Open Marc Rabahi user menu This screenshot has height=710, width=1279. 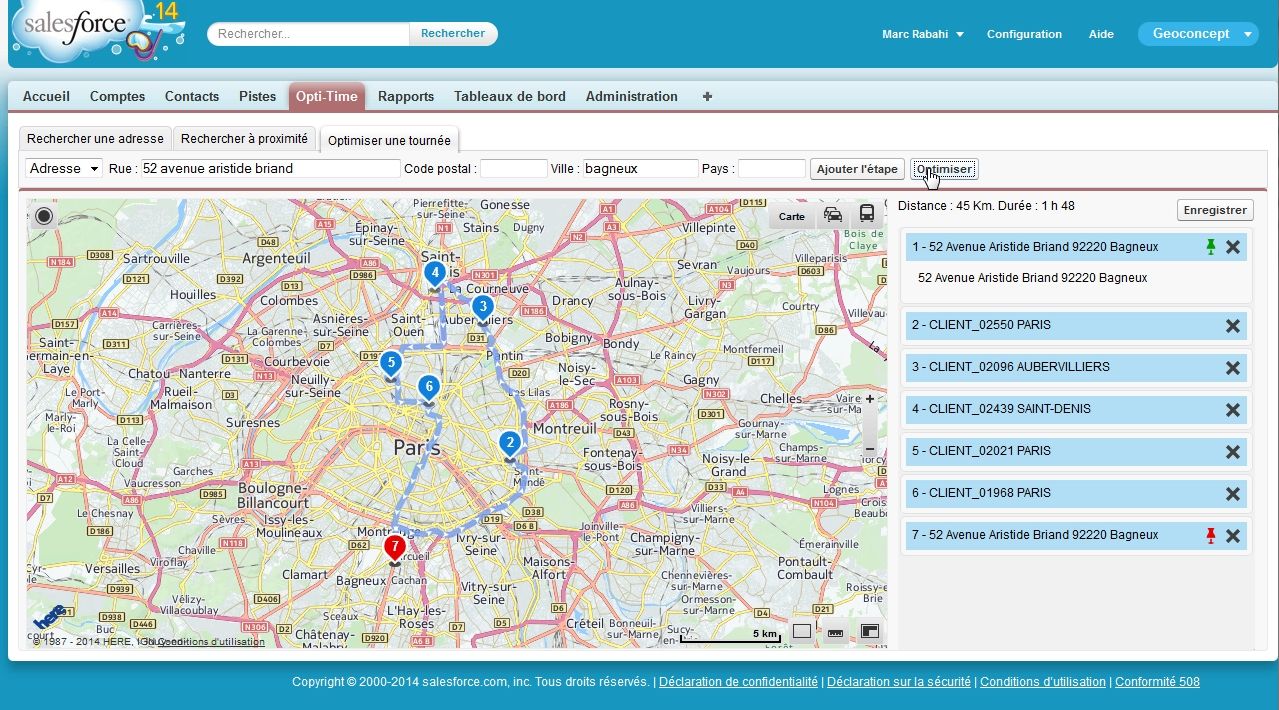pyautogui.click(x=923, y=34)
